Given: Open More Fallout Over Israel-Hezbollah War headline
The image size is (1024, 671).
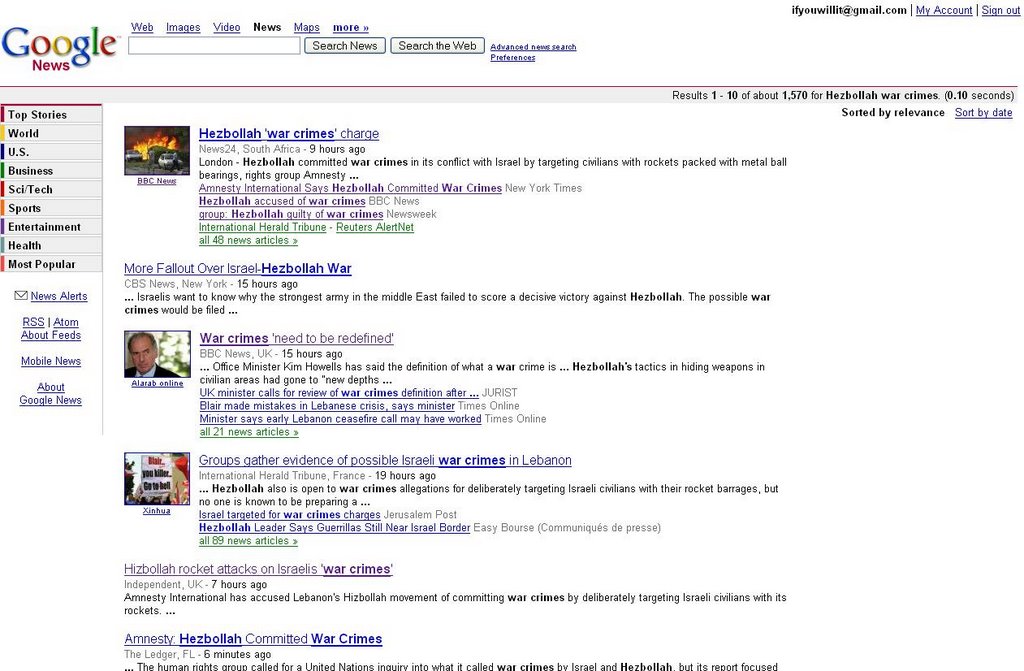Looking at the screenshot, I should click(x=238, y=269).
